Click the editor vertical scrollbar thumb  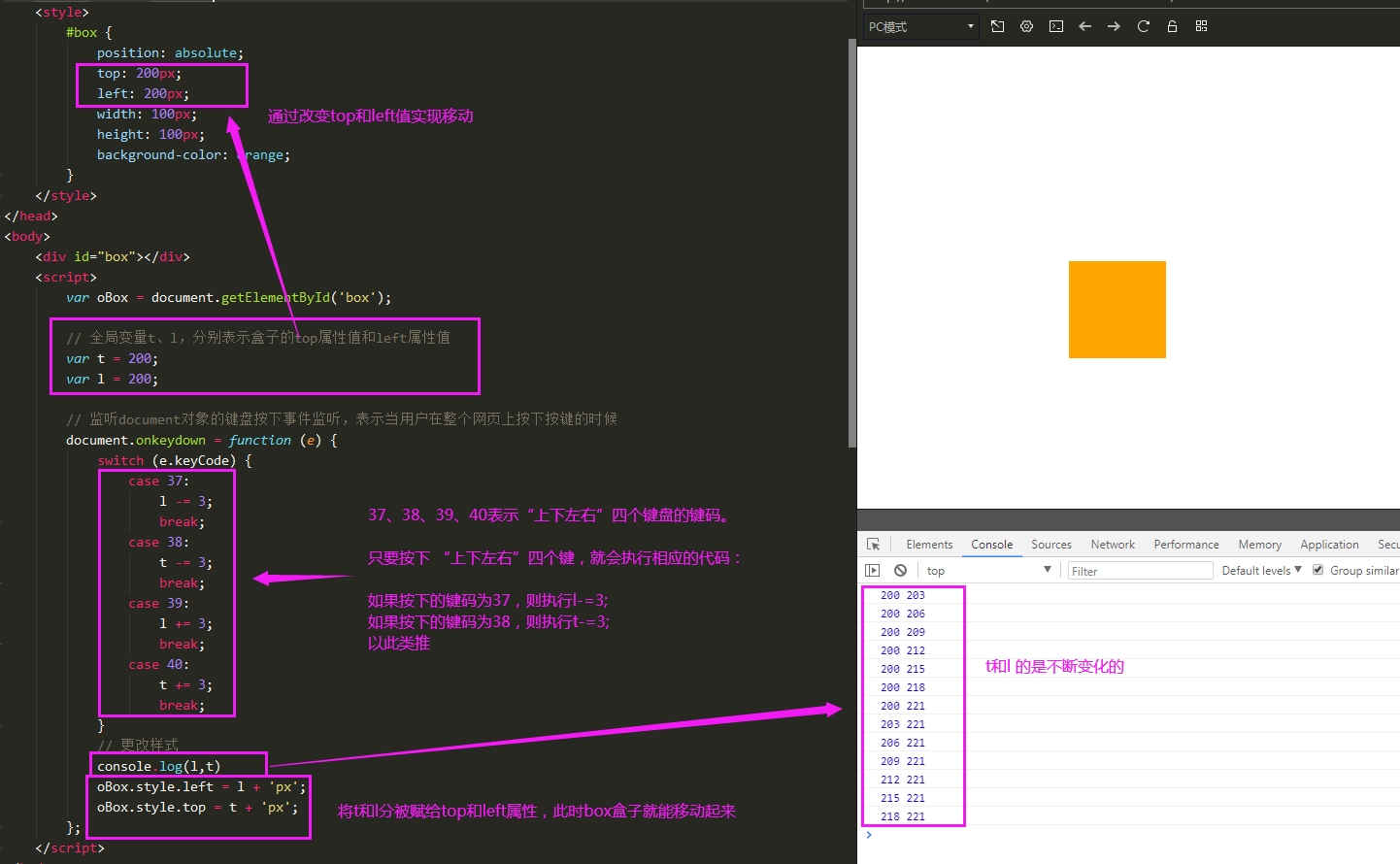[x=852, y=243]
